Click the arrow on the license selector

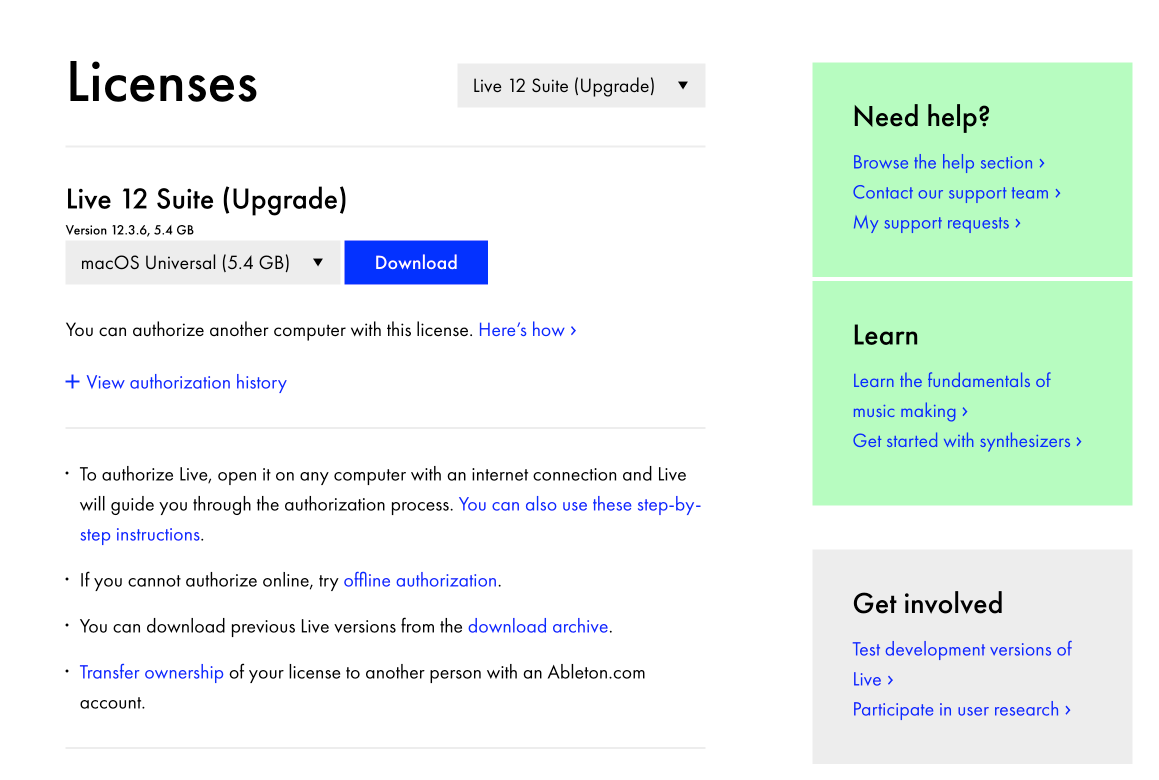(x=683, y=86)
